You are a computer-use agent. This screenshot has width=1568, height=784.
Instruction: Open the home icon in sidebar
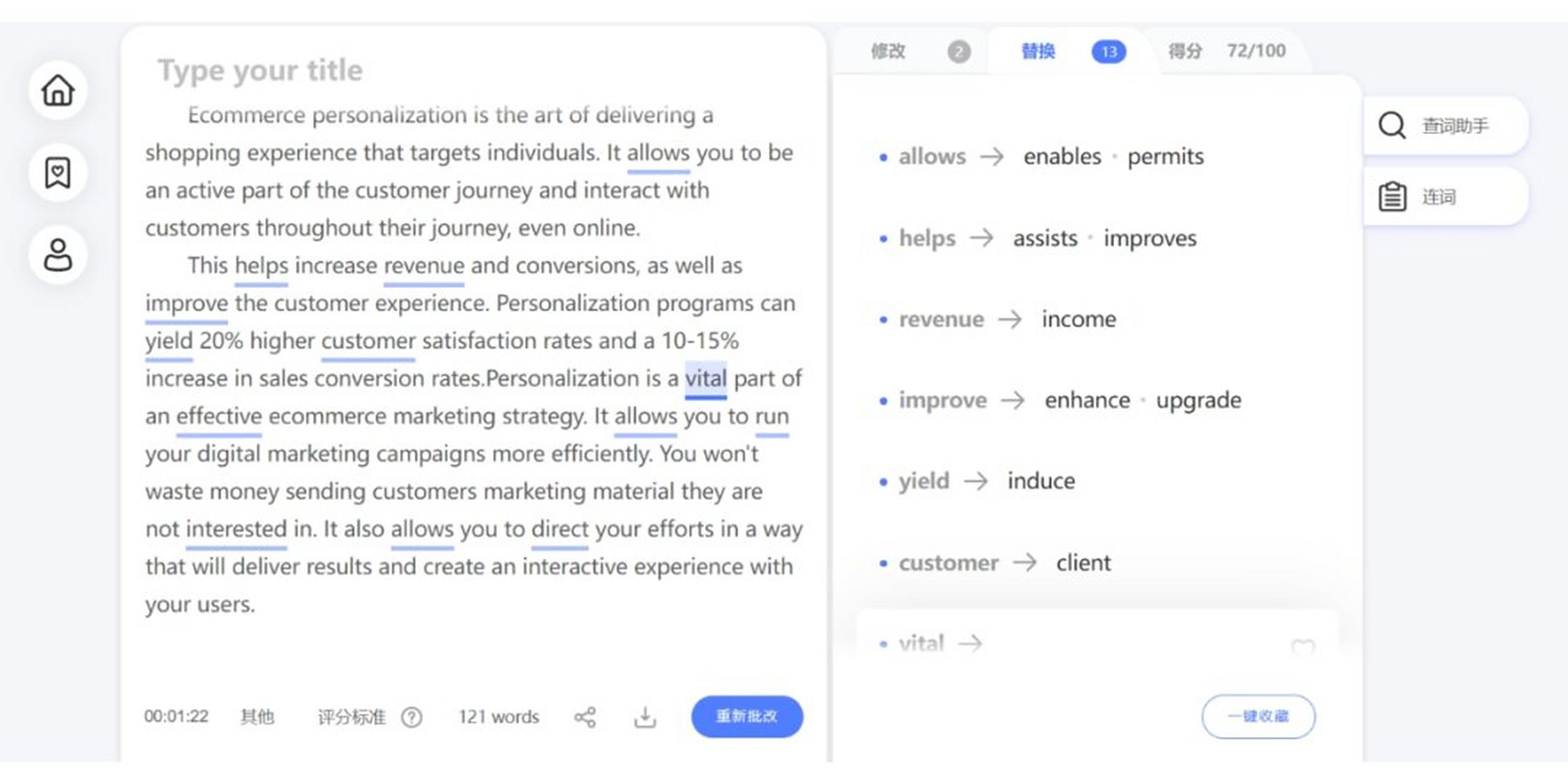click(x=58, y=91)
